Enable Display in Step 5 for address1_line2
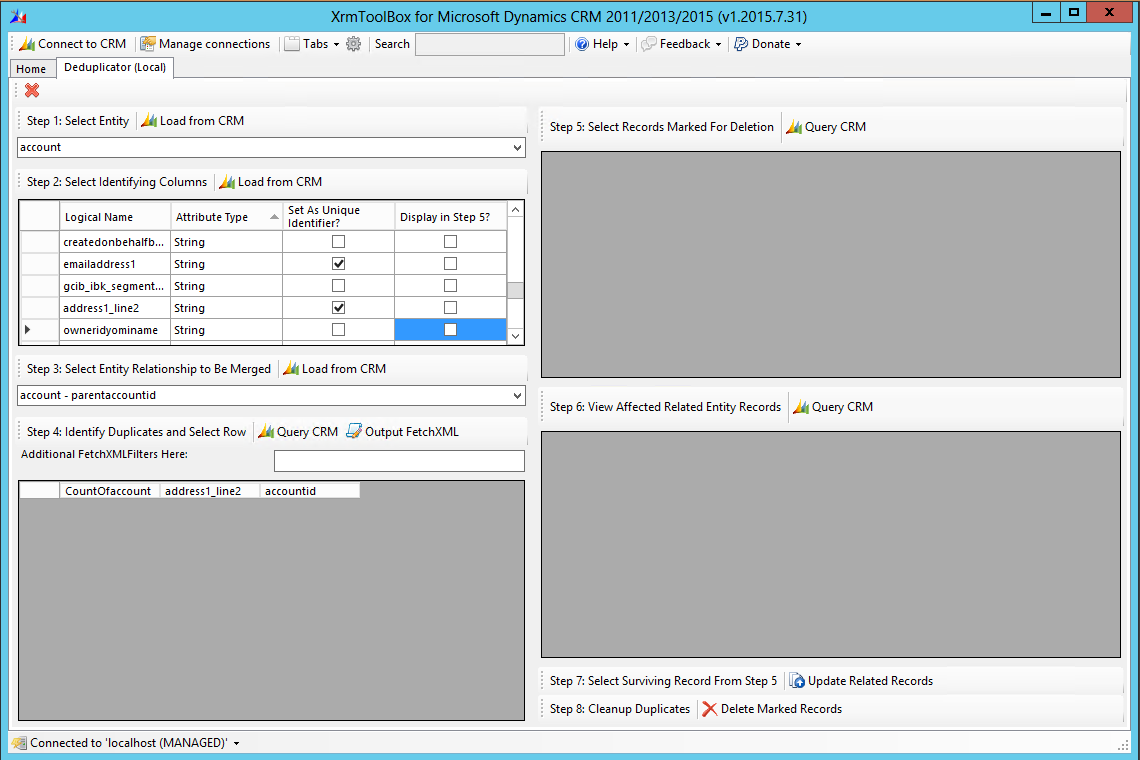The width and height of the screenshot is (1140, 760). coord(450,308)
